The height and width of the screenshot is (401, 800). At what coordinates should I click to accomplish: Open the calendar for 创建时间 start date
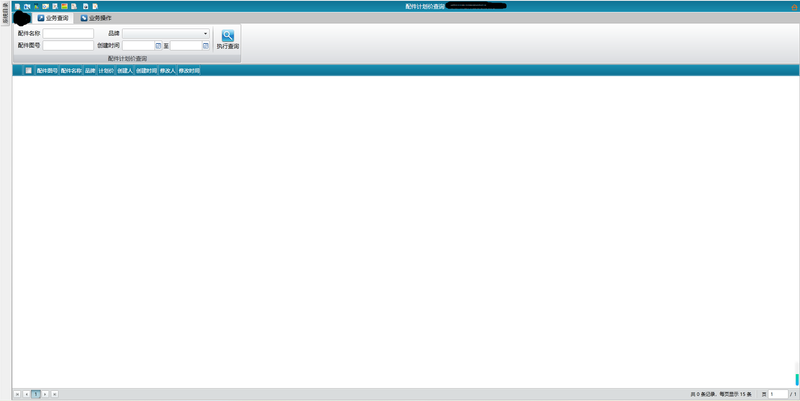158,46
